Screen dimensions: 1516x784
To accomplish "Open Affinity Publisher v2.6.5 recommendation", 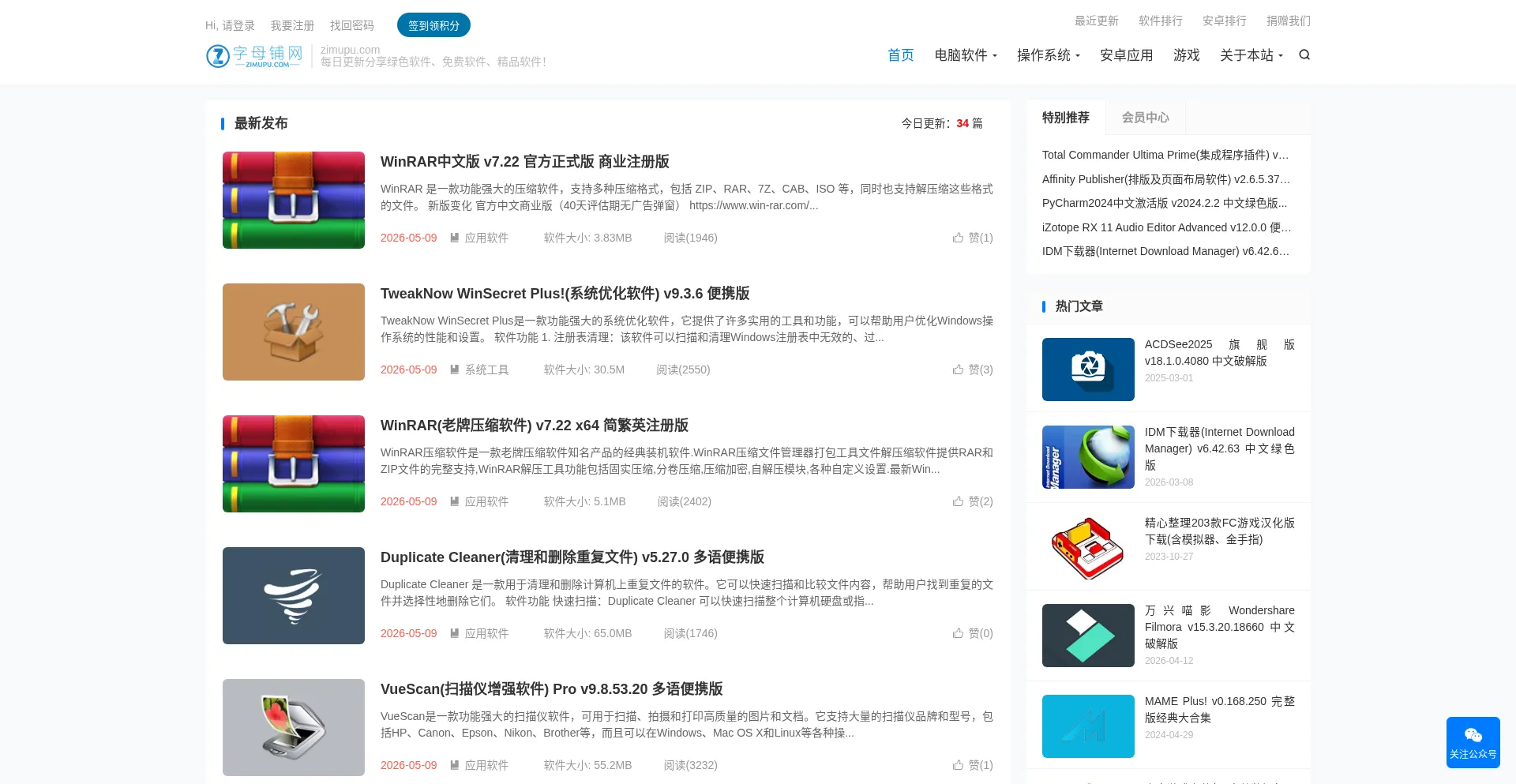I will (x=1166, y=179).
